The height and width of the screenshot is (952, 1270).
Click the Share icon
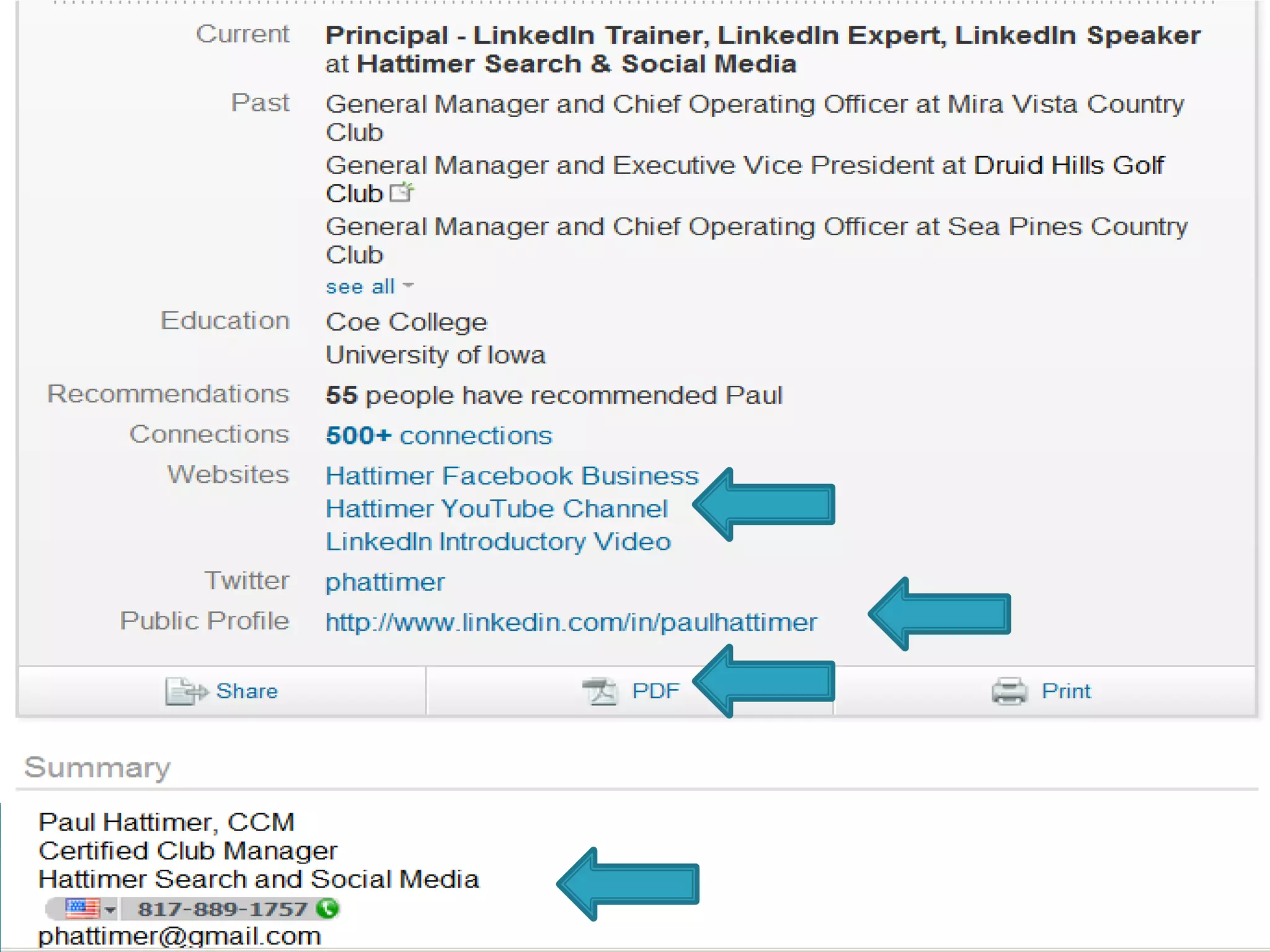coord(185,691)
